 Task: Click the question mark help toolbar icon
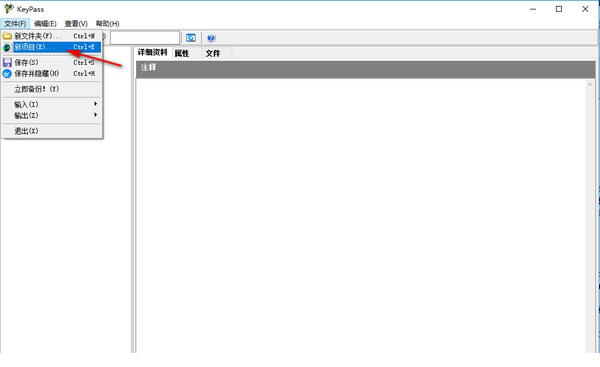(x=211, y=38)
